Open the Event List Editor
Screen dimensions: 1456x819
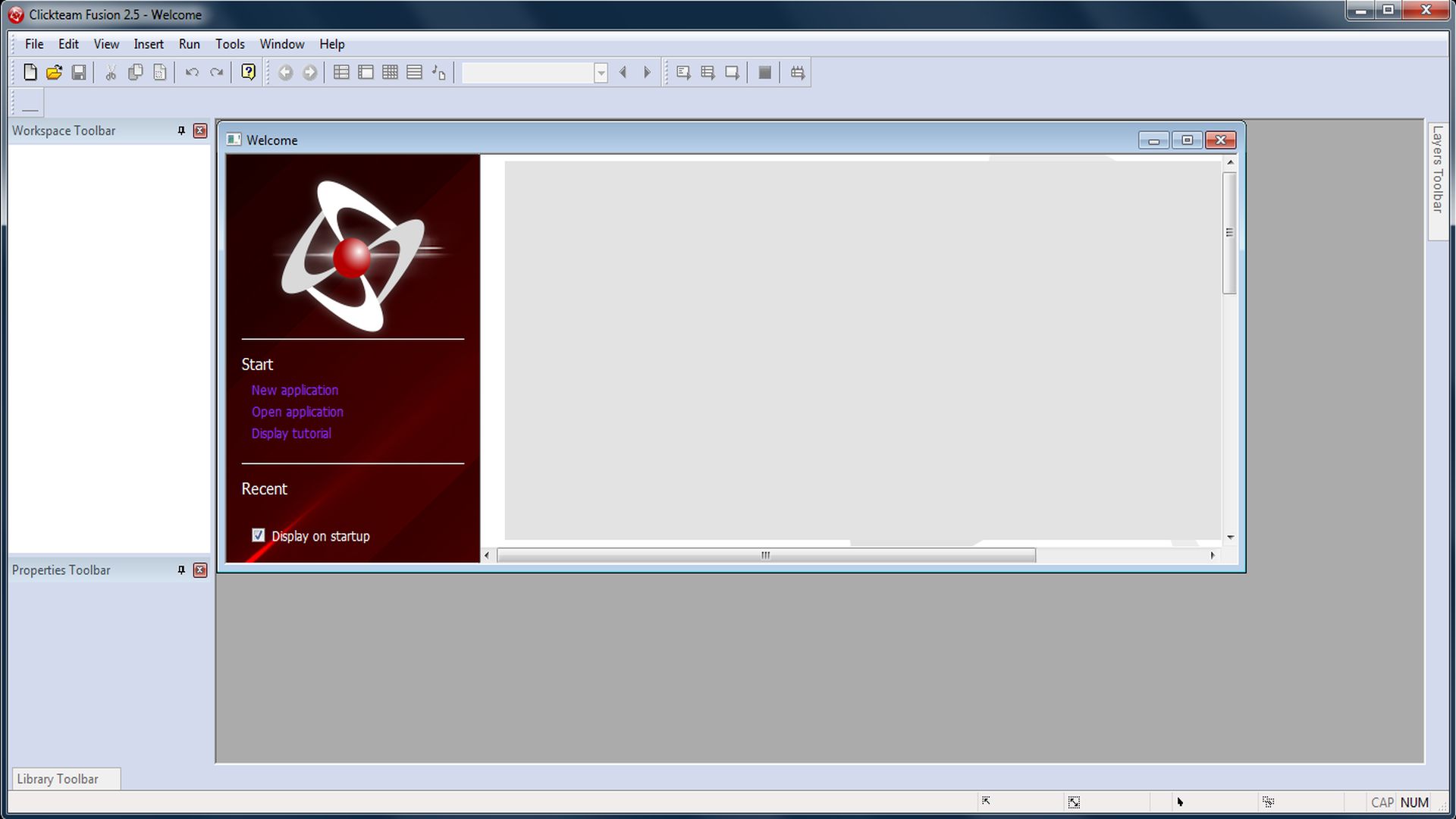point(413,72)
